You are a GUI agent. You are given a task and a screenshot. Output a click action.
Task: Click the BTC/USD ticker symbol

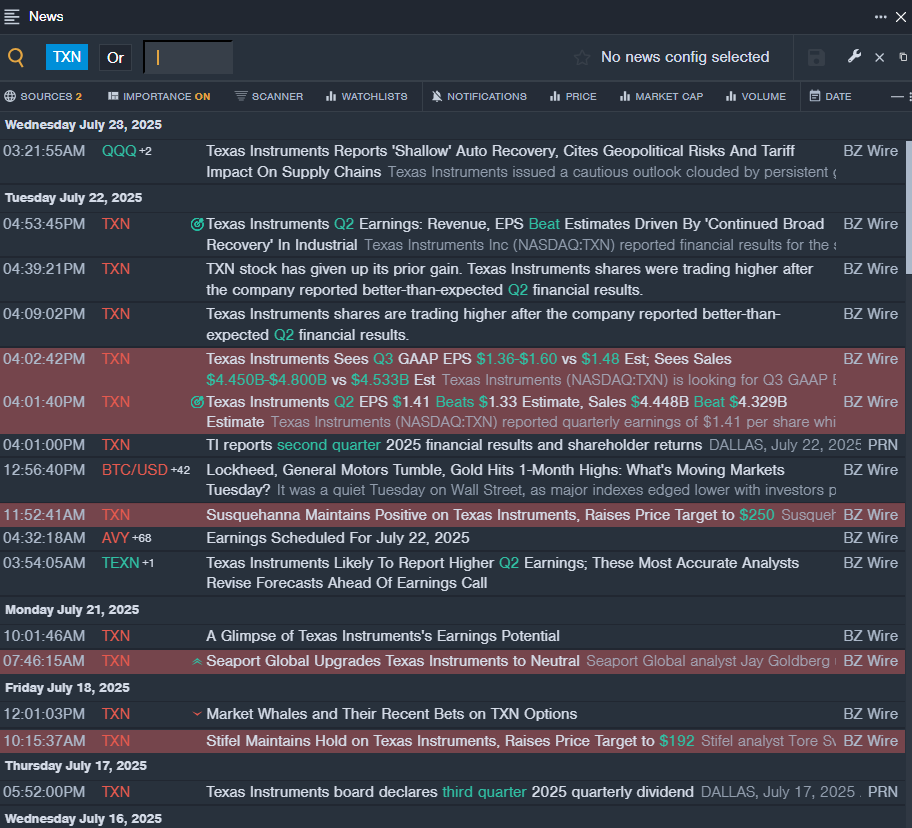click(x=134, y=470)
